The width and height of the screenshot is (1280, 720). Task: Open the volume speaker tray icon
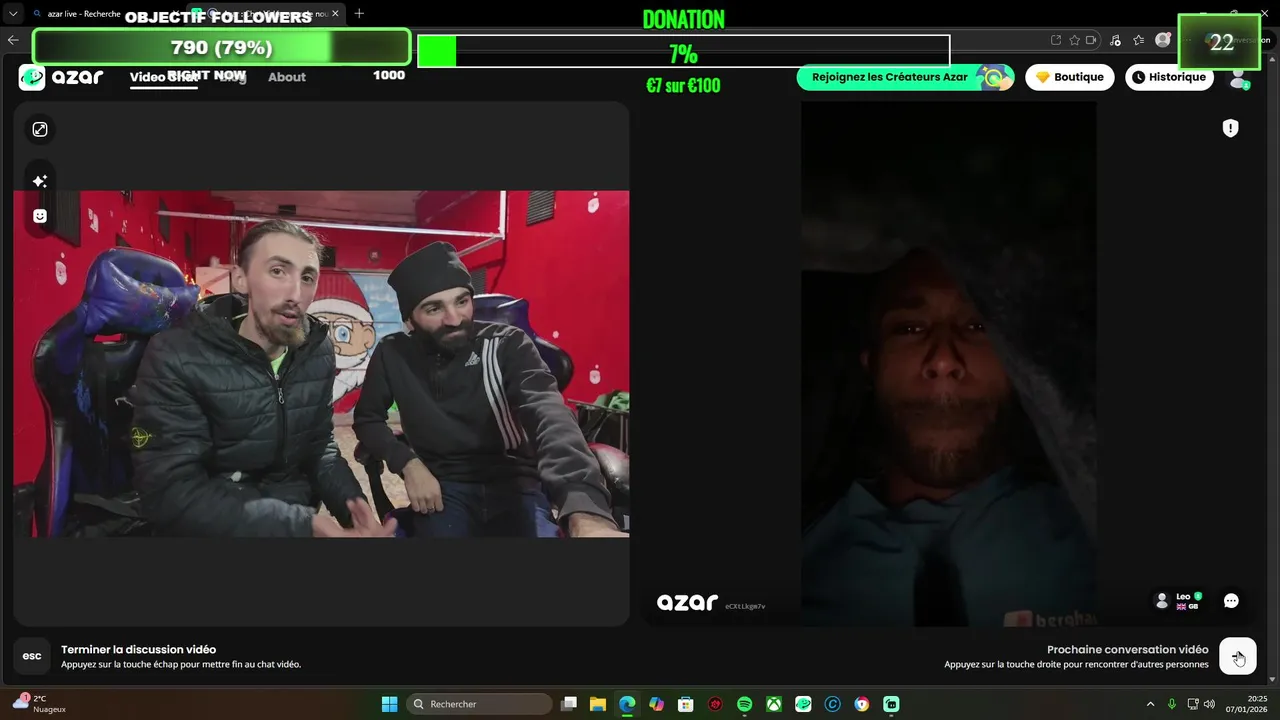1209,704
